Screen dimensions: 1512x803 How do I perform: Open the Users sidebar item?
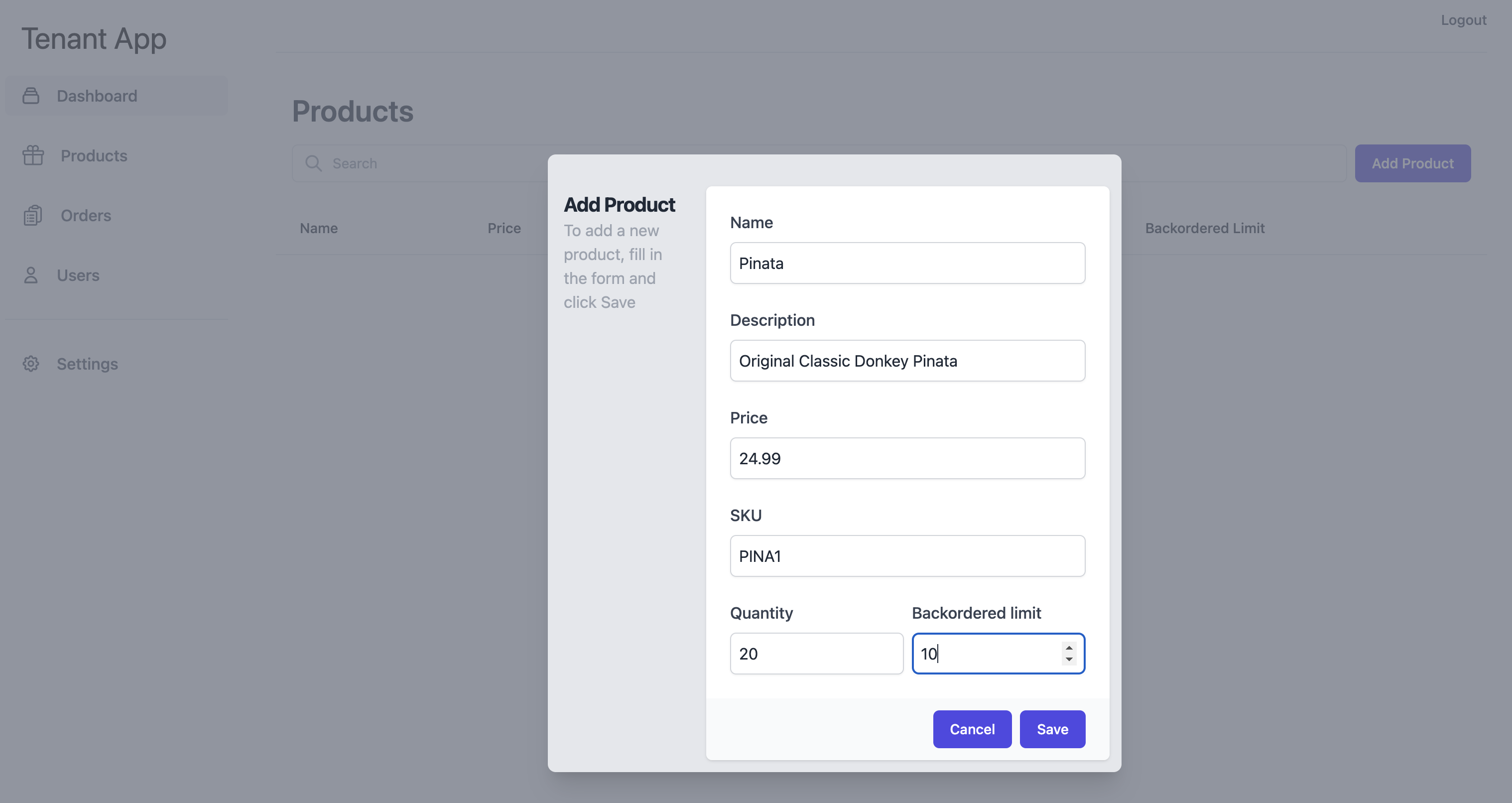click(116, 275)
